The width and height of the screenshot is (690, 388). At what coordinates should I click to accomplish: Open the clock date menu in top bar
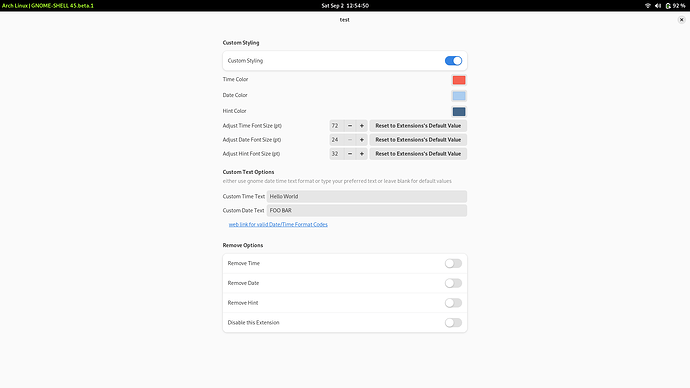[345, 6]
